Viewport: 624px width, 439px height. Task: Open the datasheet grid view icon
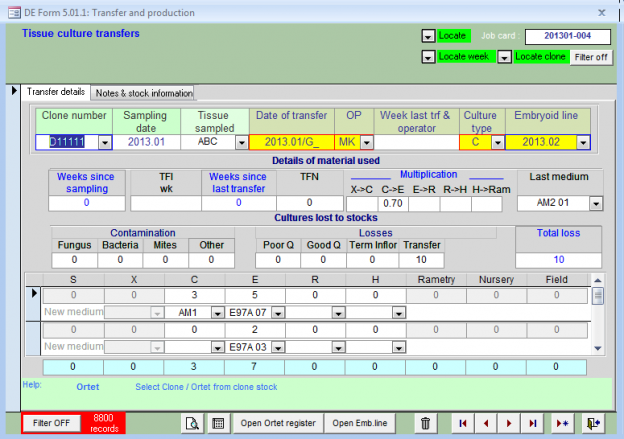pyautogui.click(x=218, y=423)
